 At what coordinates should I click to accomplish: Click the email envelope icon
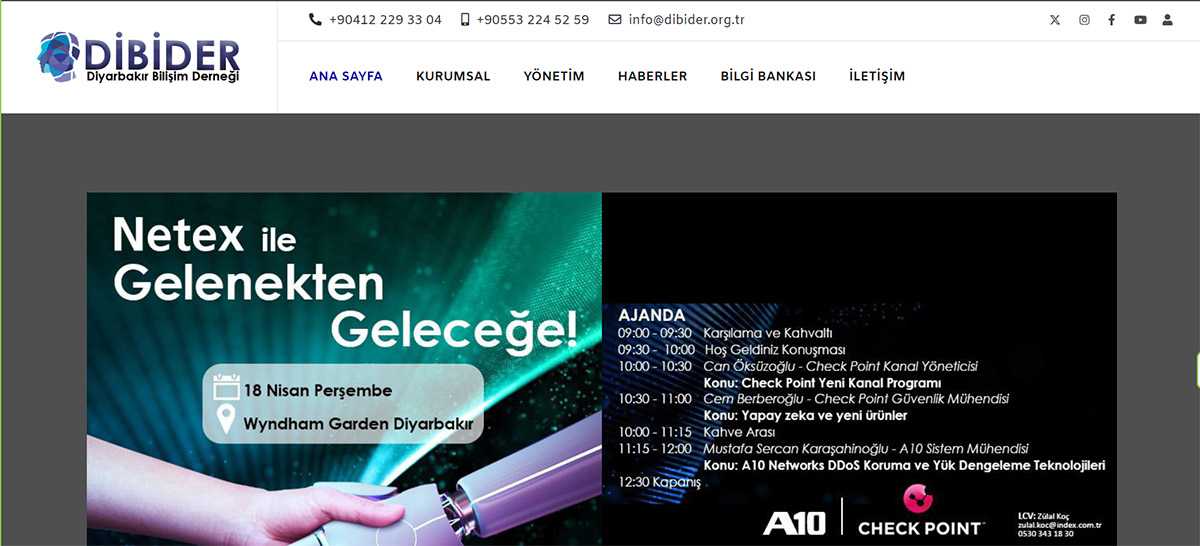pyautogui.click(x=615, y=19)
